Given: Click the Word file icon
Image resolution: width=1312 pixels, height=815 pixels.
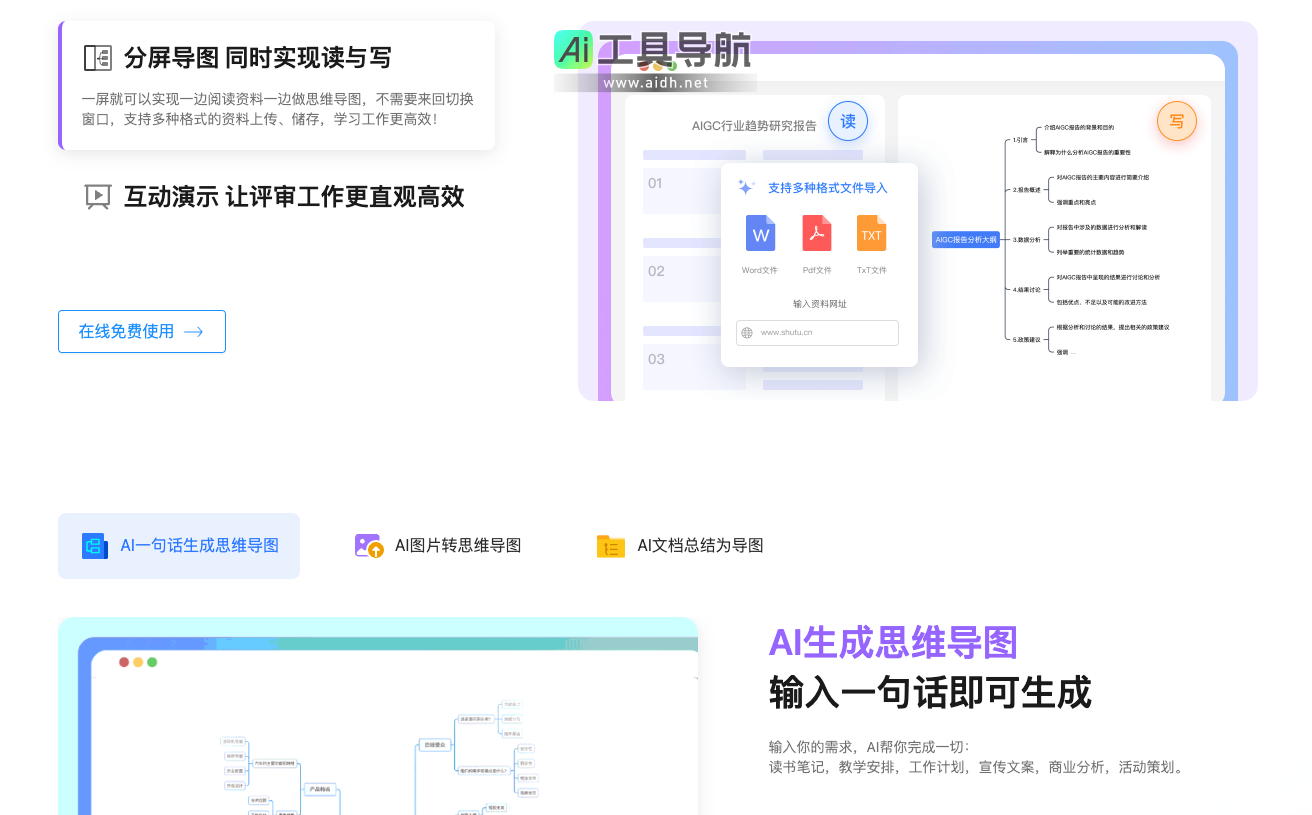Looking at the screenshot, I should click(760, 234).
